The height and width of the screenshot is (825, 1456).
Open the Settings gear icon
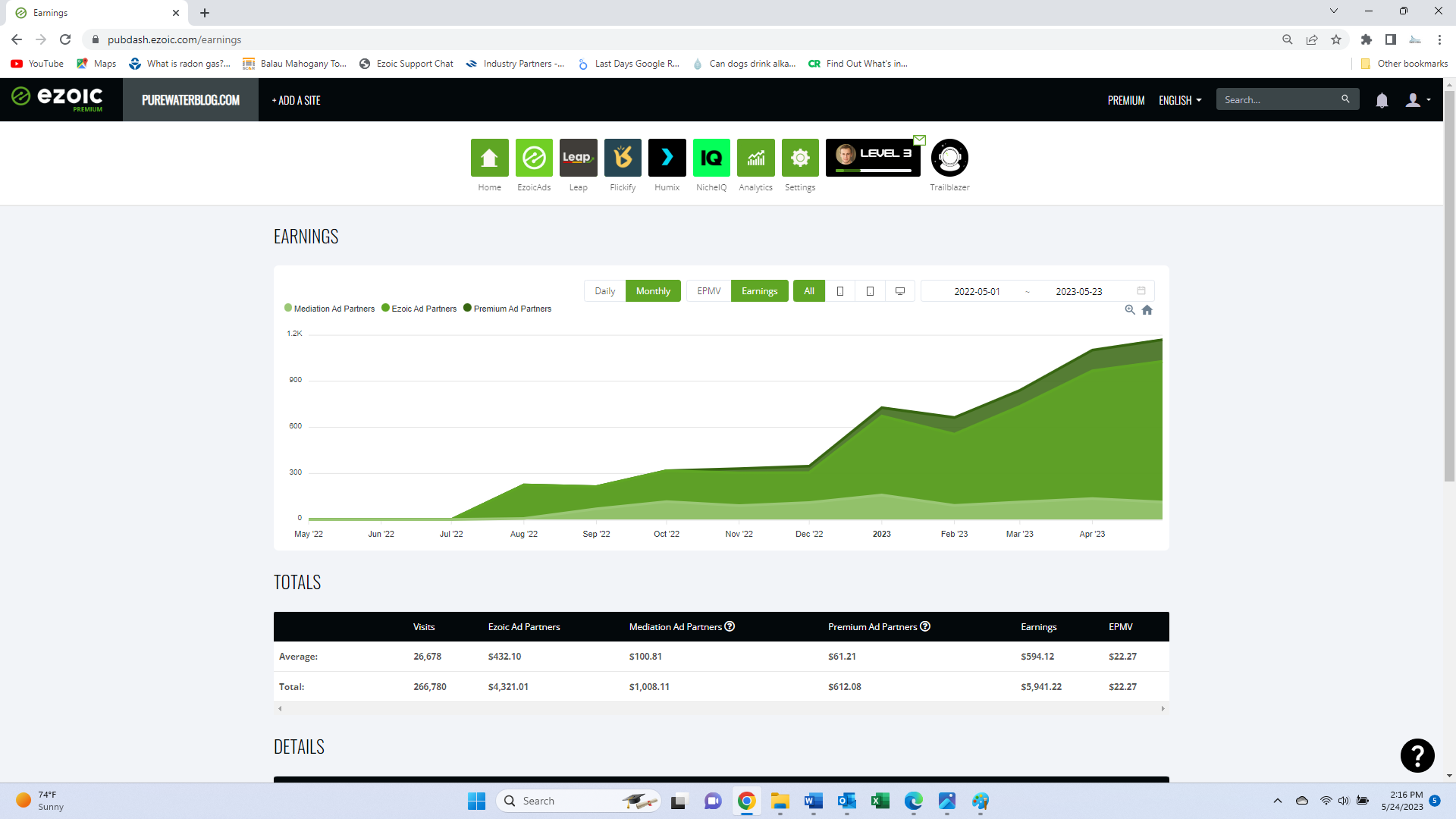pyautogui.click(x=800, y=158)
